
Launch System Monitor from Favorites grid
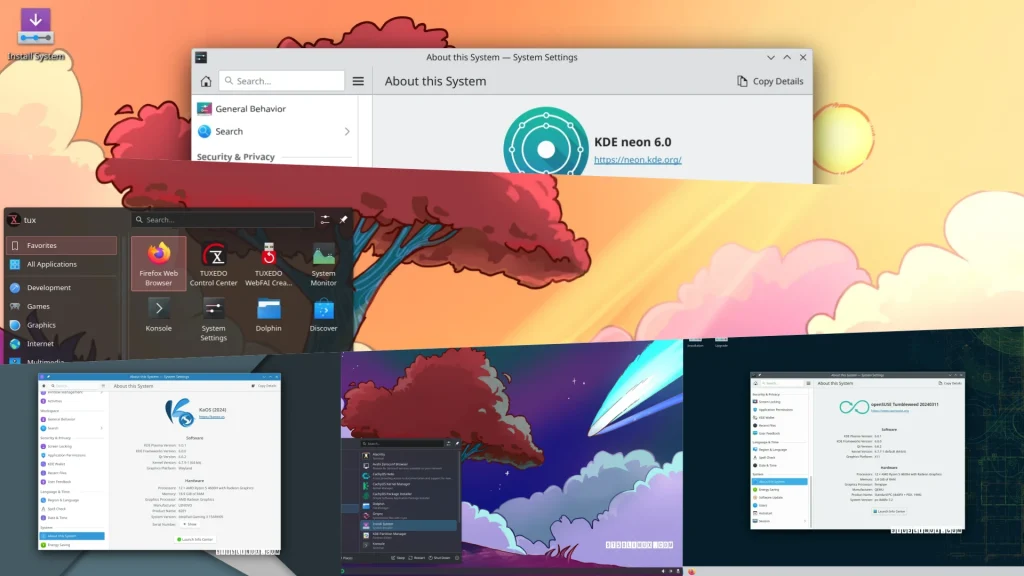point(323,262)
